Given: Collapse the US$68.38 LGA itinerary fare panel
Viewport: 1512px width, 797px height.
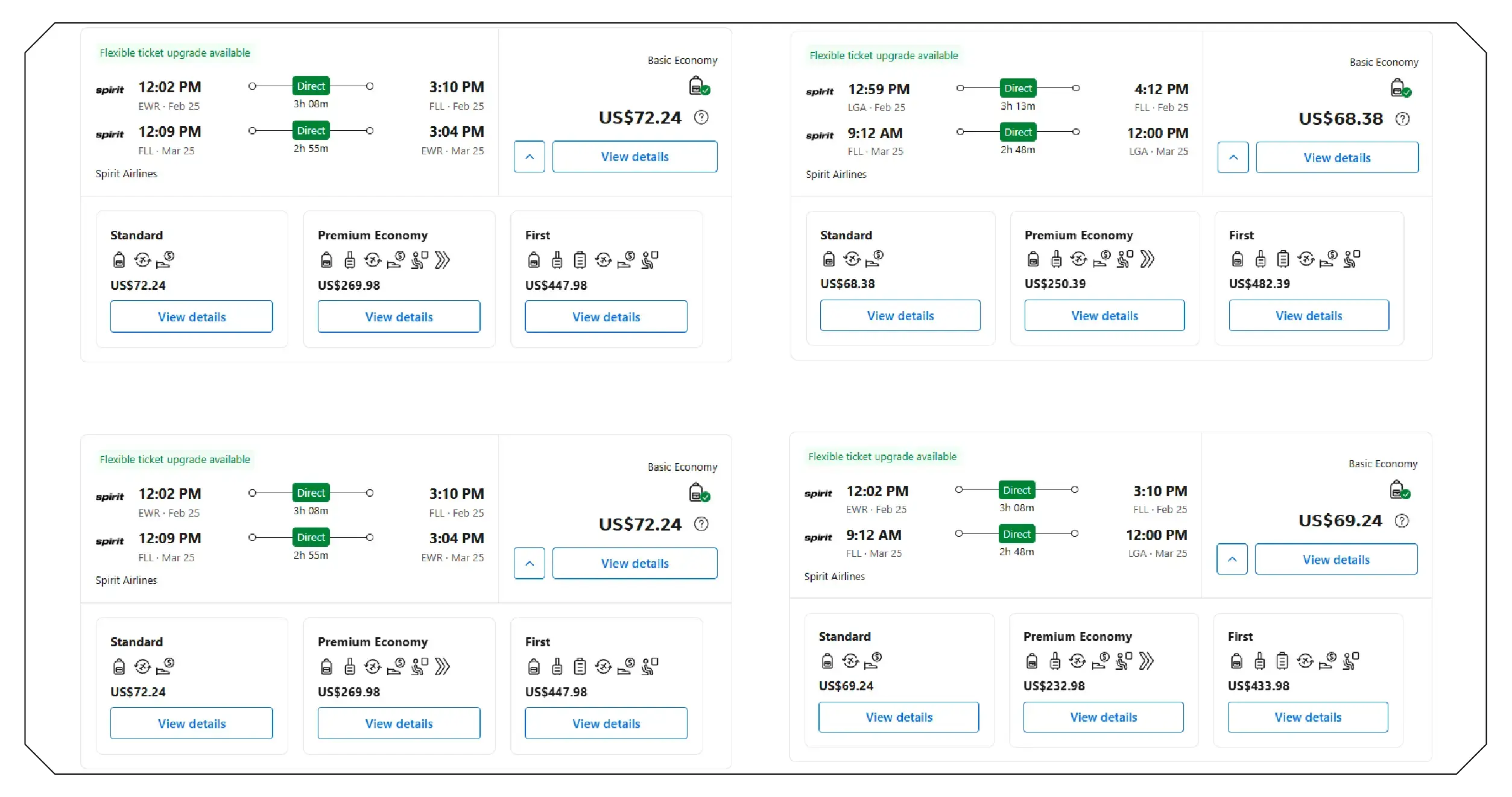Looking at the screenshot, I should point(1233,157).
